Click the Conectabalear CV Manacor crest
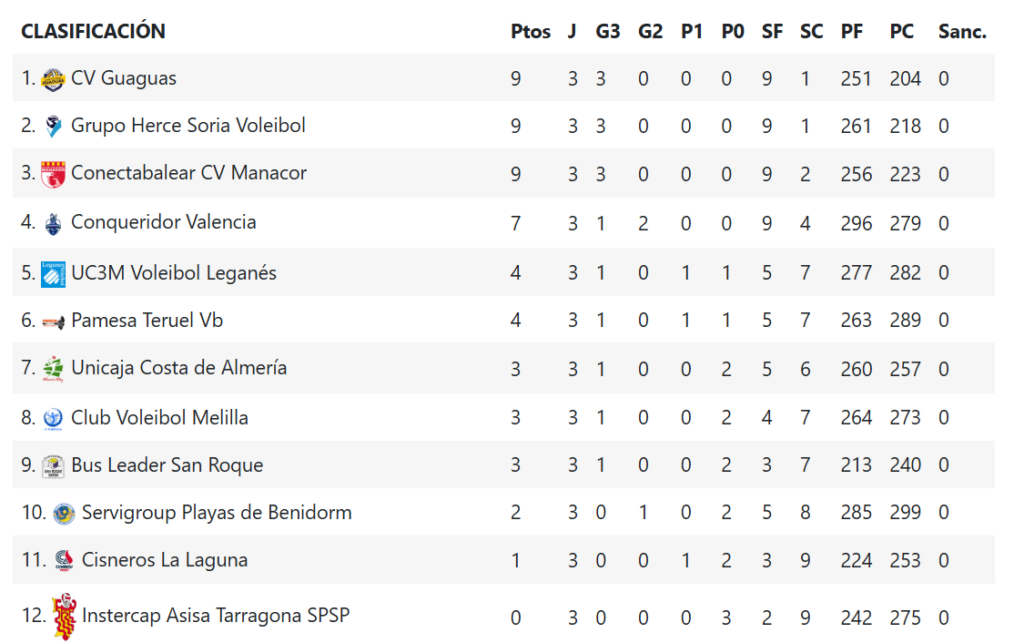The width and height of the screenshot is (1024, 643). tap(54, 173)
